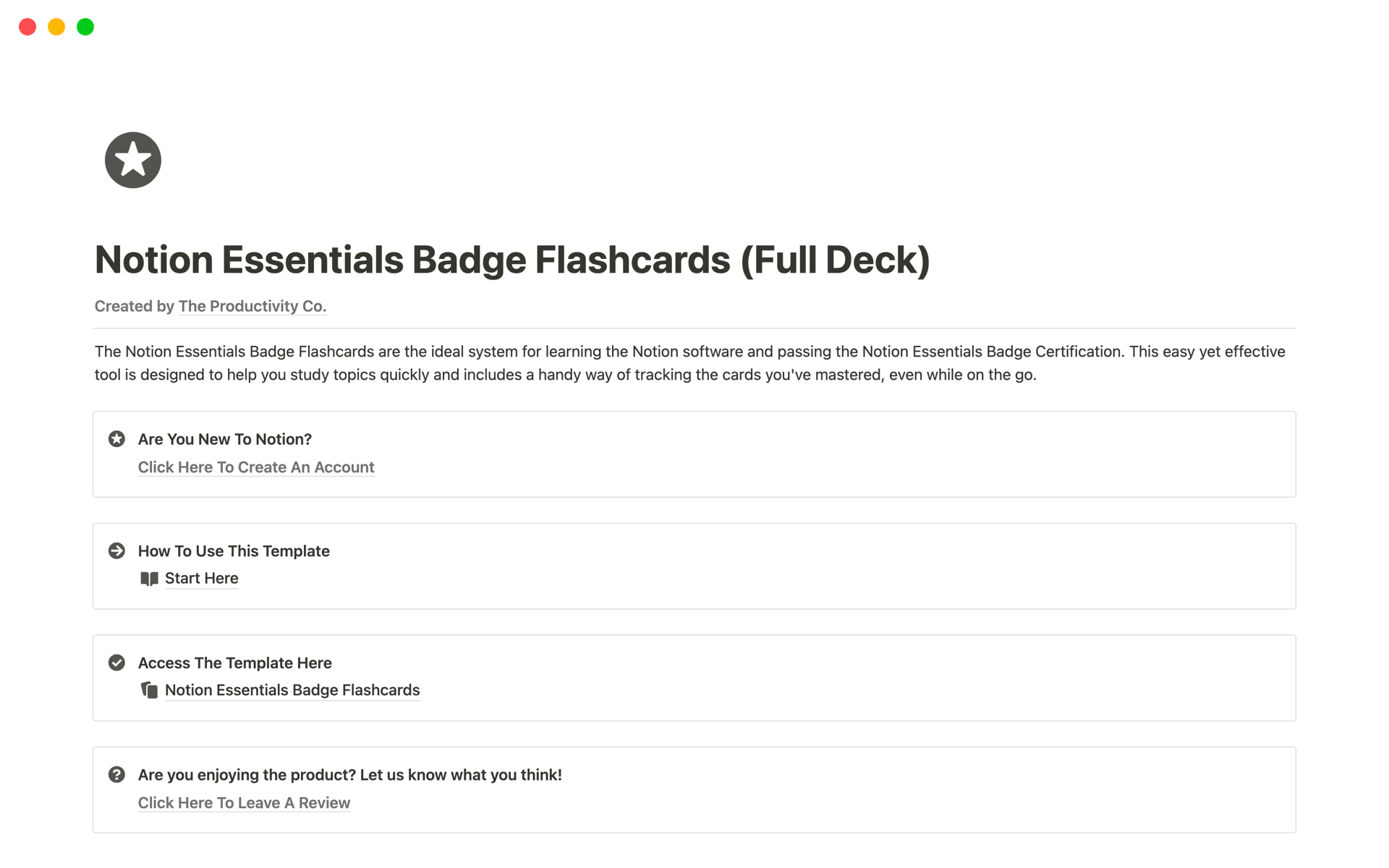Expand the Are You New To Notion section
Screen dimensions: 1389x868
coord(223,438)
